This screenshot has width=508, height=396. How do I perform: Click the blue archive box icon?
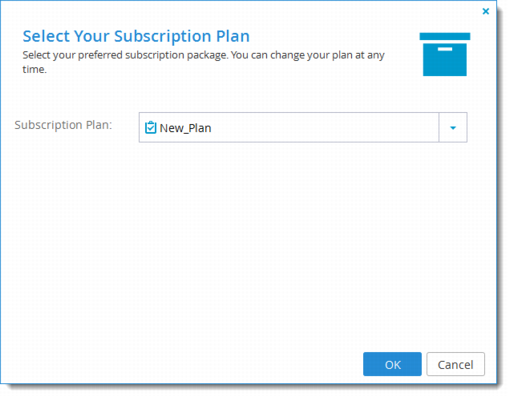(445, 54)
